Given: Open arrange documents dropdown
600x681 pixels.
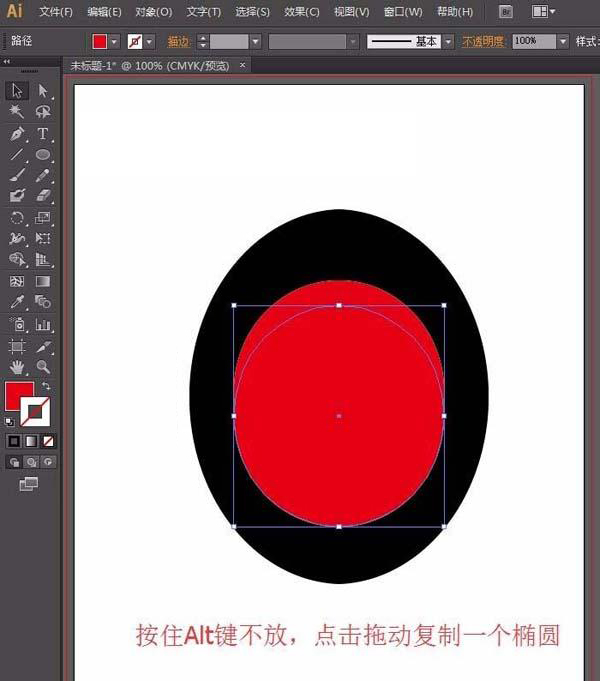Looking at the screenshot, I should tap(543, 12).
